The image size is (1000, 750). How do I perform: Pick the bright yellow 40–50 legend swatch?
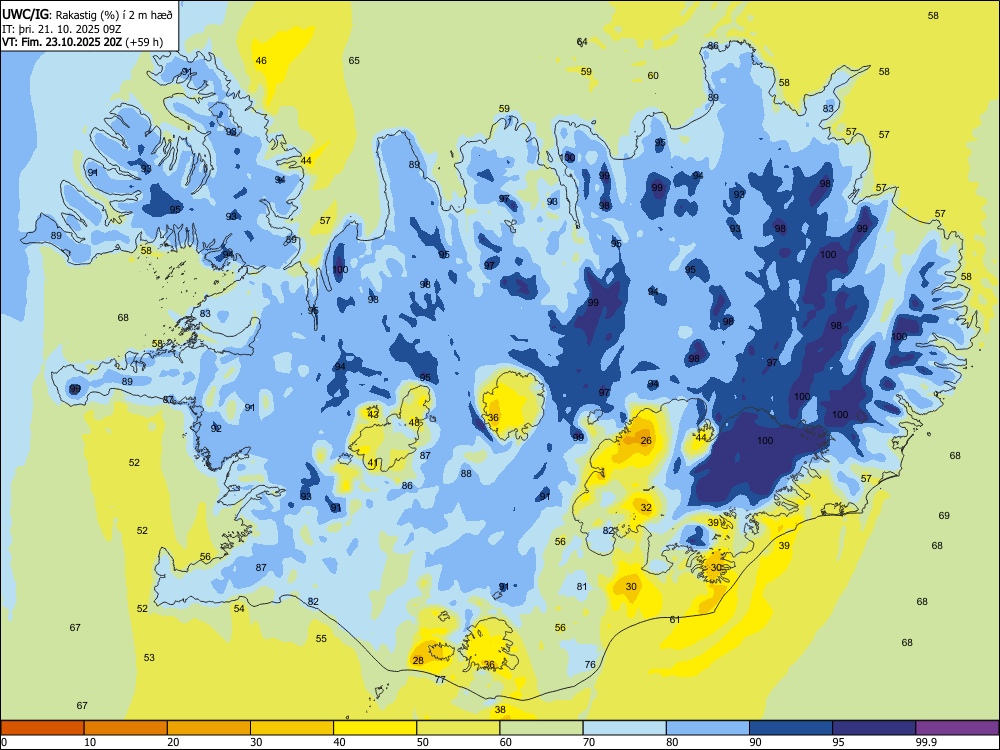[x=375, y=728]
